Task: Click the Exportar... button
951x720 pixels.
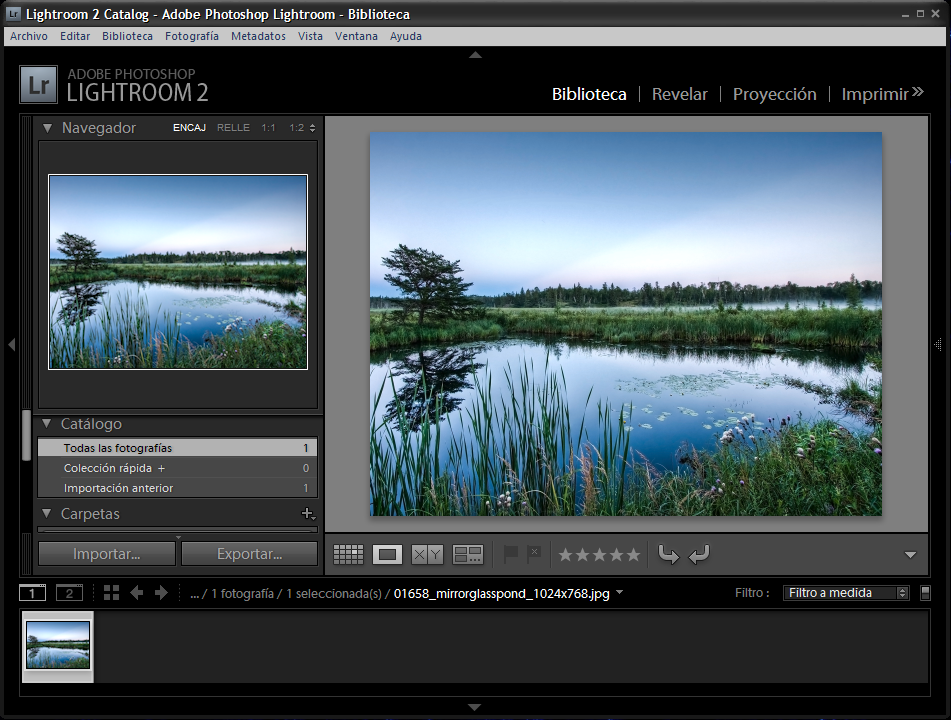Action: point(249,553)
